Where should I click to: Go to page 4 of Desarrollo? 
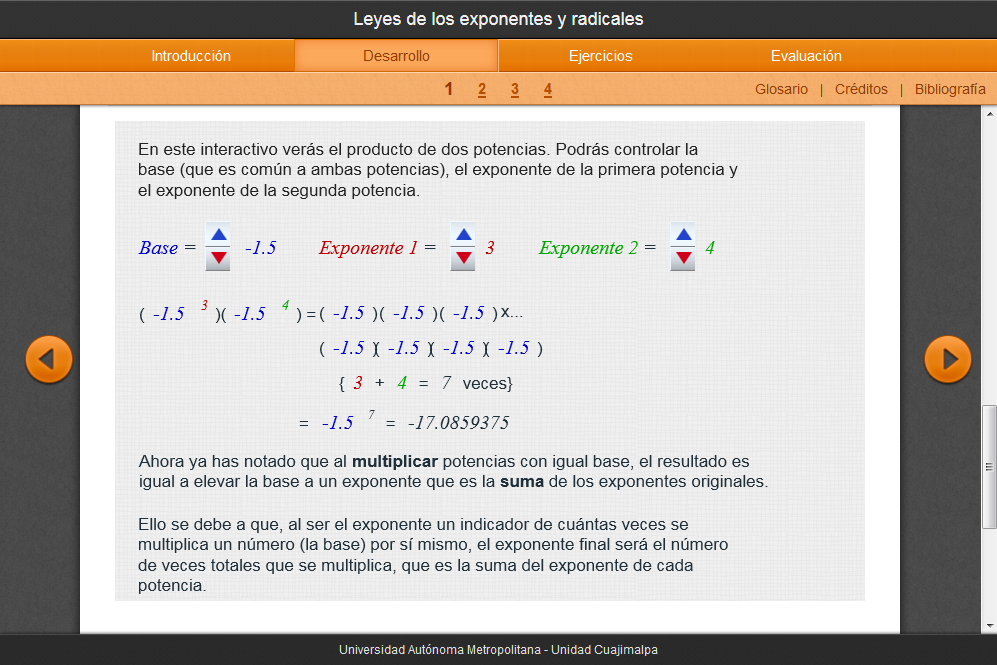pos(548,90)
